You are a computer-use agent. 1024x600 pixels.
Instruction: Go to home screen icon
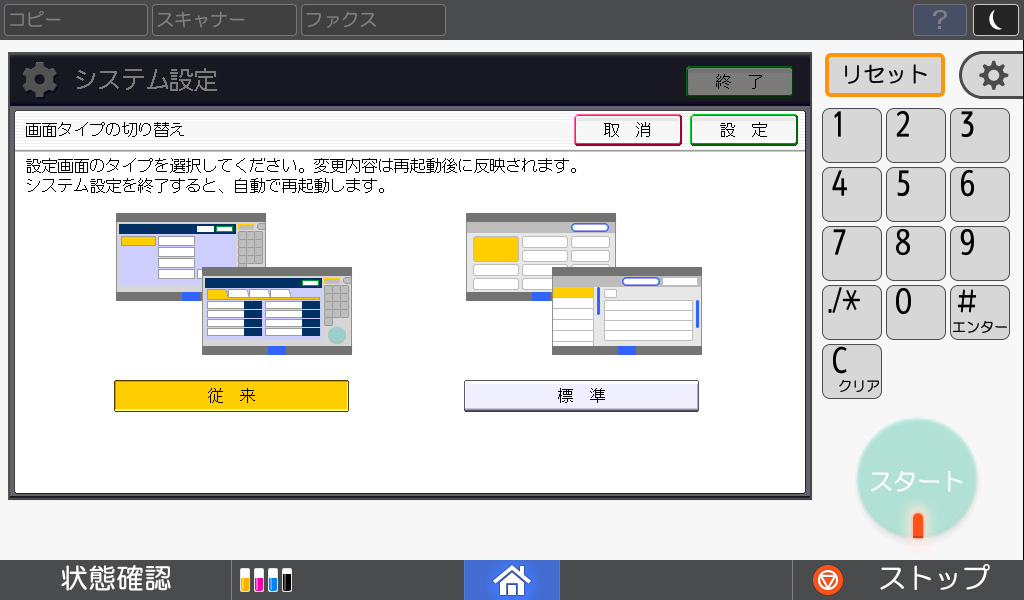(x=511, y=580)
